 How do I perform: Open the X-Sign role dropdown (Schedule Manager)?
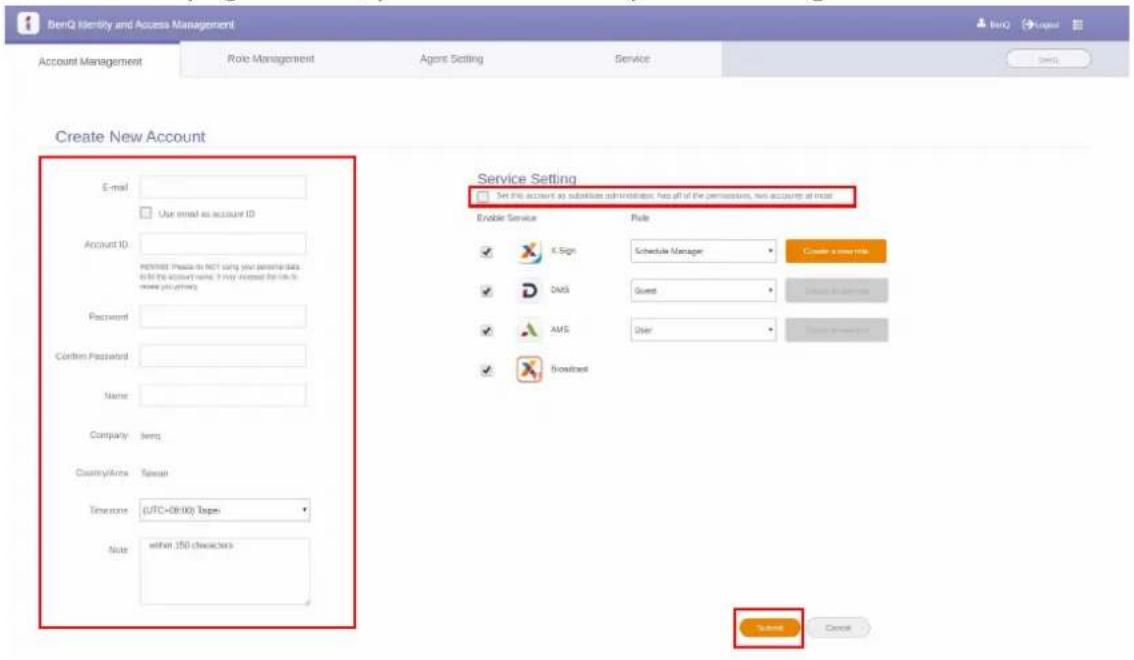(x=703, y=251)
